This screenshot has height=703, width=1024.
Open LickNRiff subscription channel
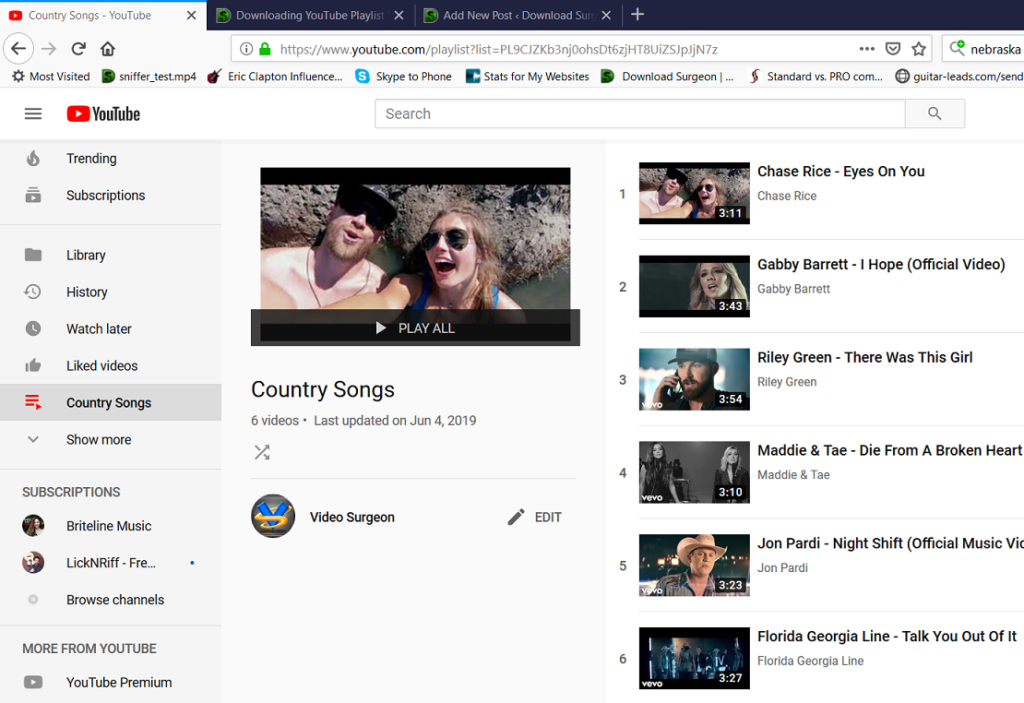point(110,563)
